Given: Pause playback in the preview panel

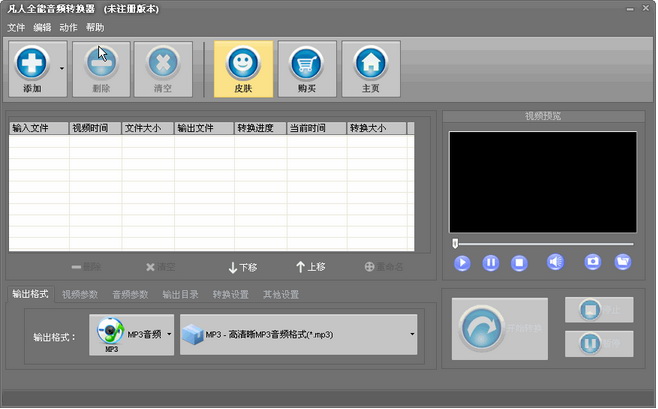Looking at the screenshot, I should (x=491, y=263).
